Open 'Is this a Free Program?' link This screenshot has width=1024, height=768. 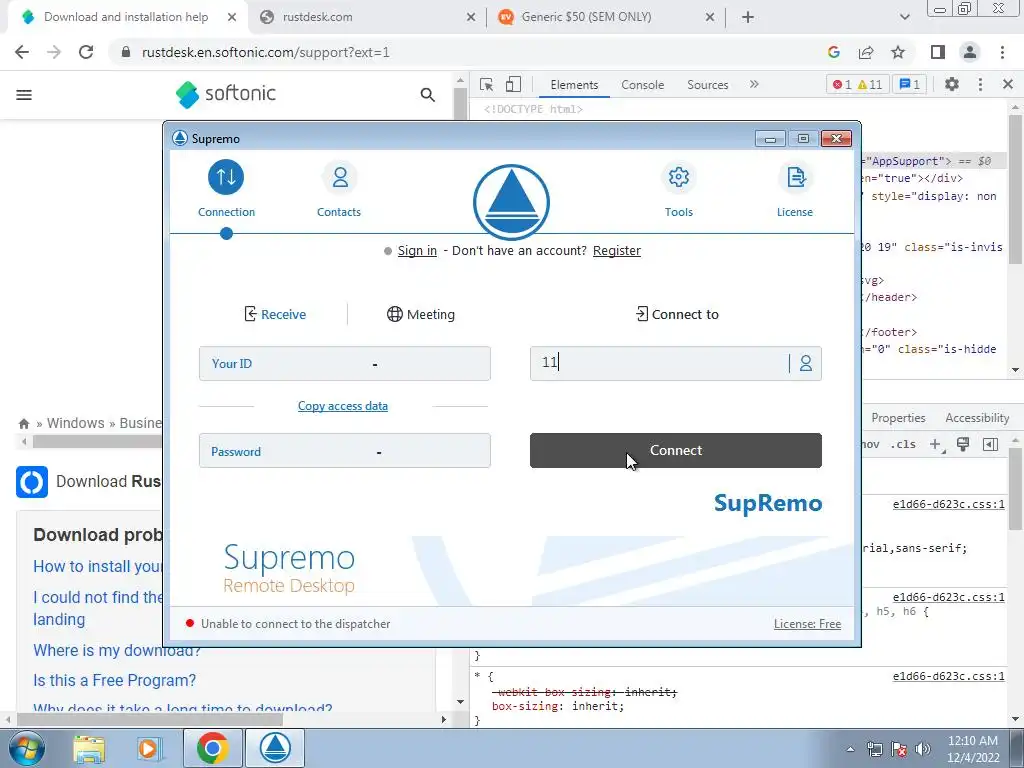(x=114, y=680)
